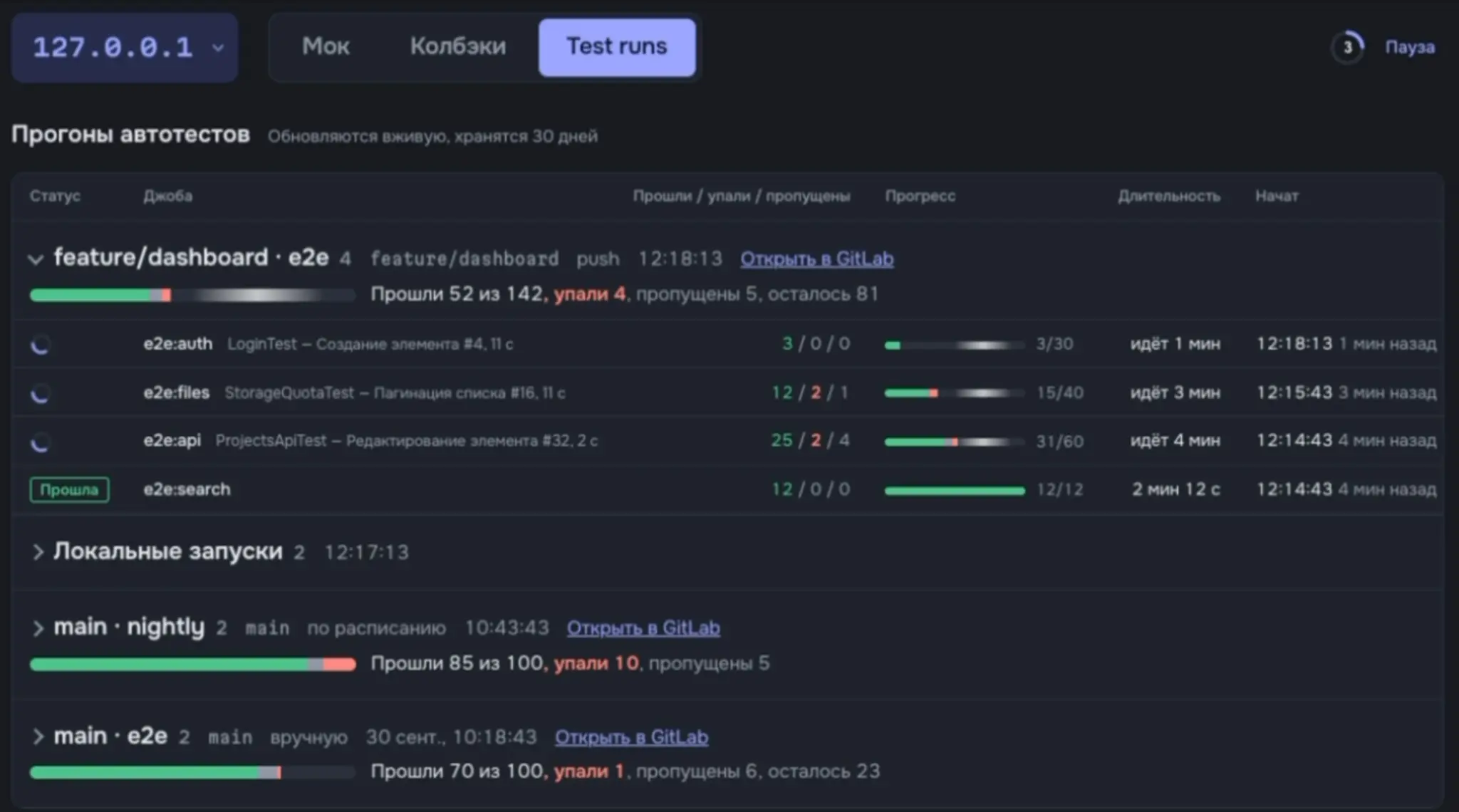The width and height of the screenshot is (1459, 812).
Task: Expand the main · nightly group
Action: tap(38, 628)
